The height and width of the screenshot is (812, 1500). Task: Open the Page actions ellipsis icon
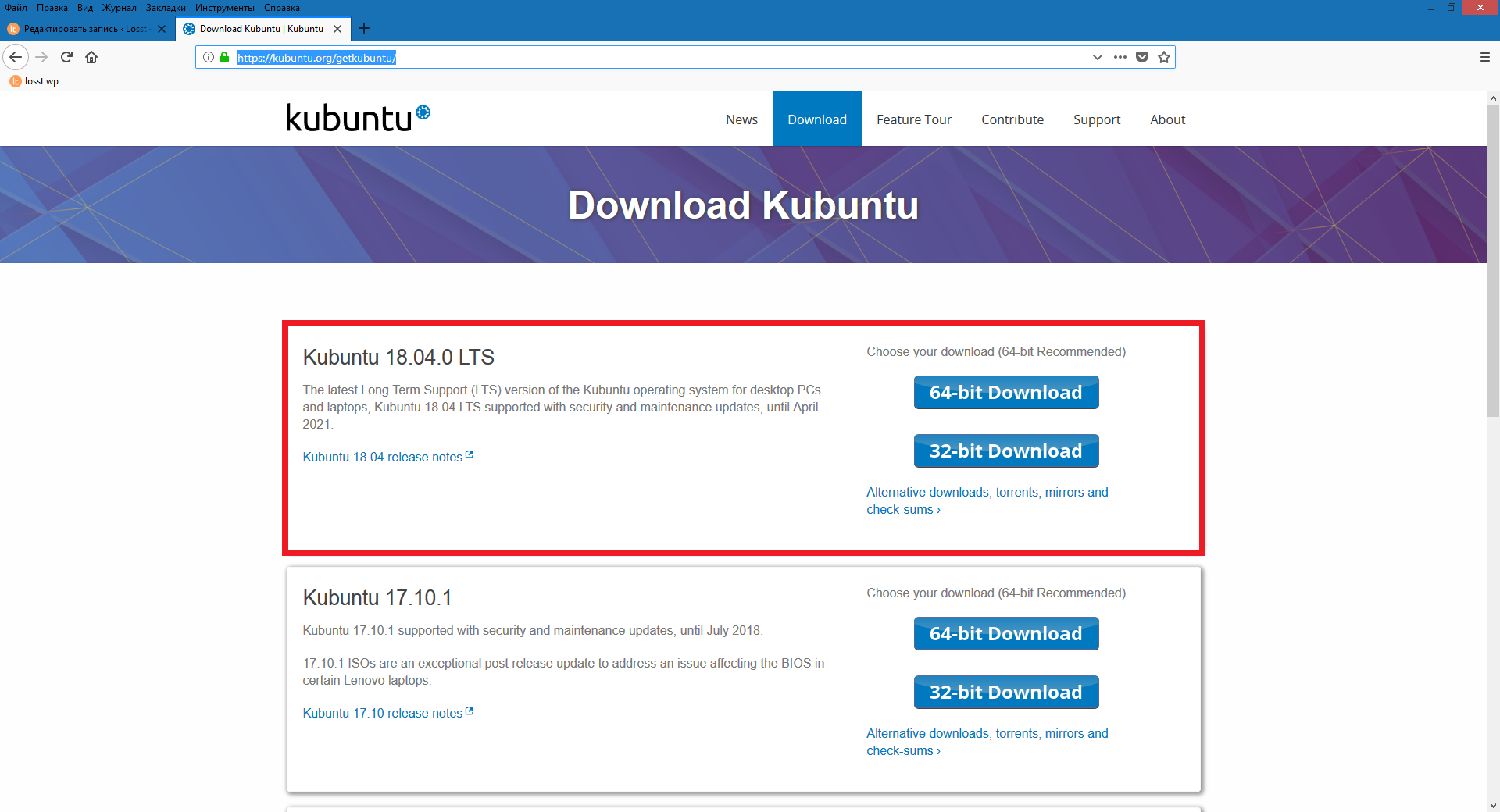pyautogui.click(x=1120, y=57)
